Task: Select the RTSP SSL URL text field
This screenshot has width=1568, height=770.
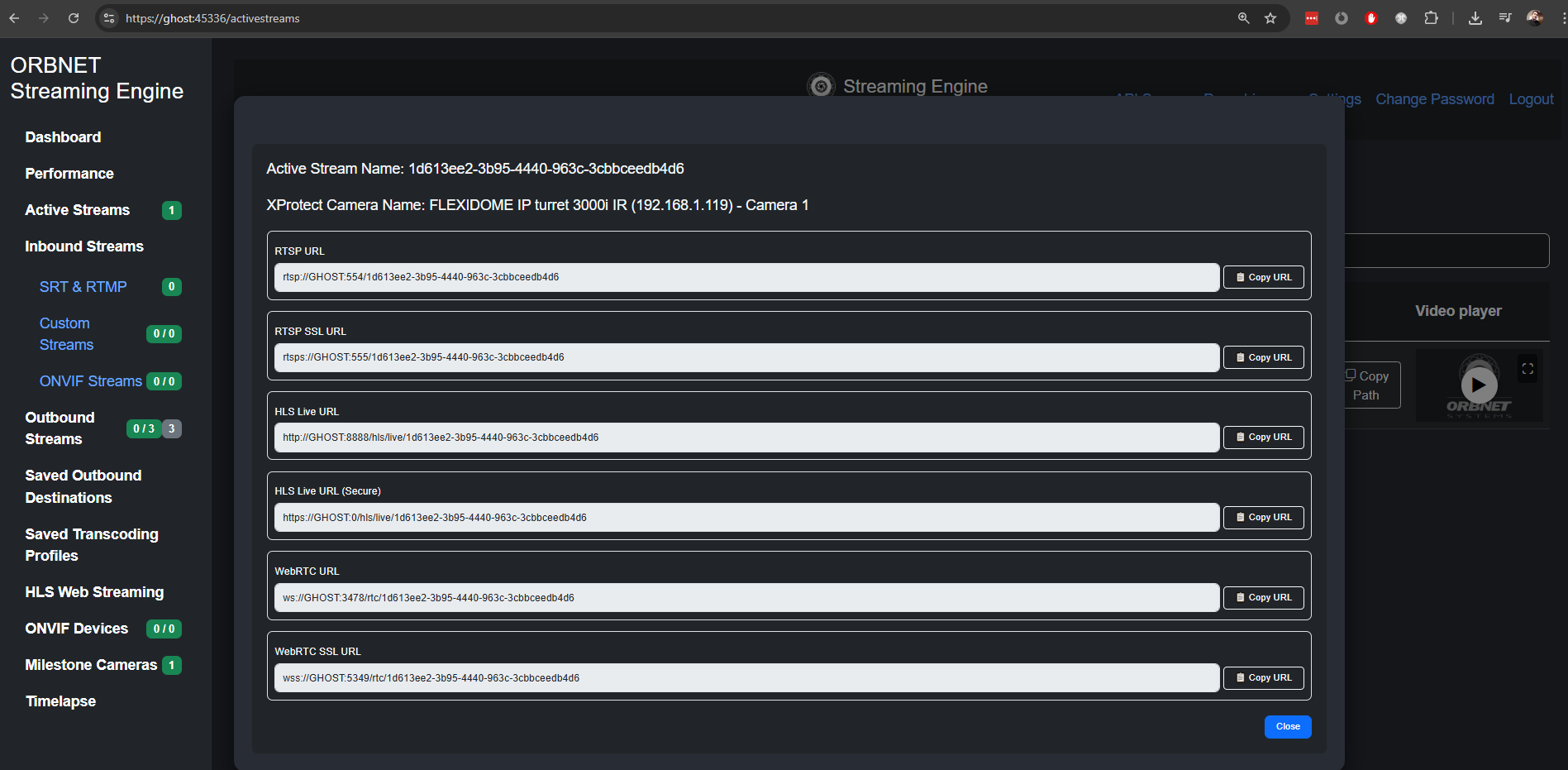Action: 747,357
